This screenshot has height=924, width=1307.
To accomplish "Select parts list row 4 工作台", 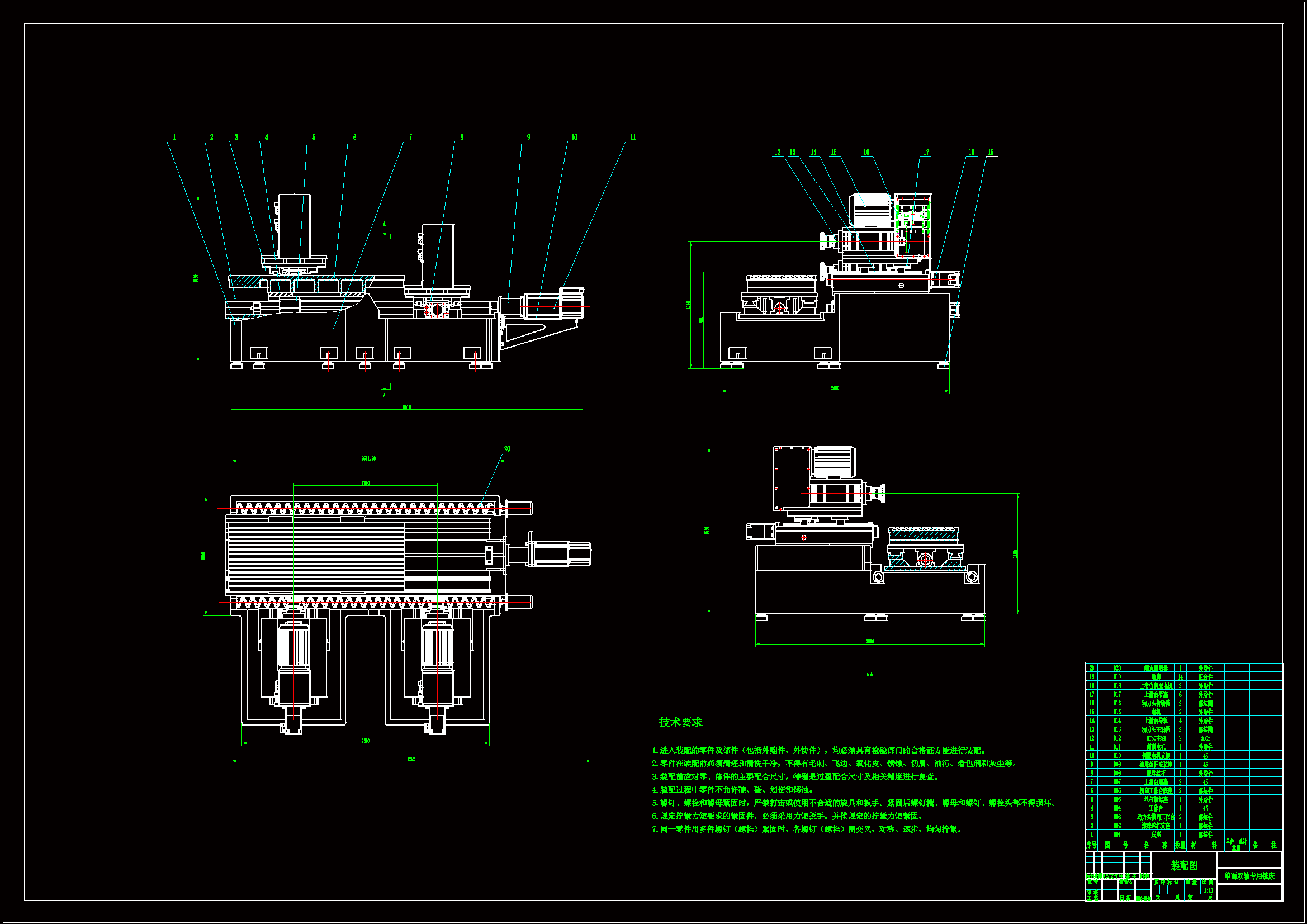I will click(x=1156, y=808).
